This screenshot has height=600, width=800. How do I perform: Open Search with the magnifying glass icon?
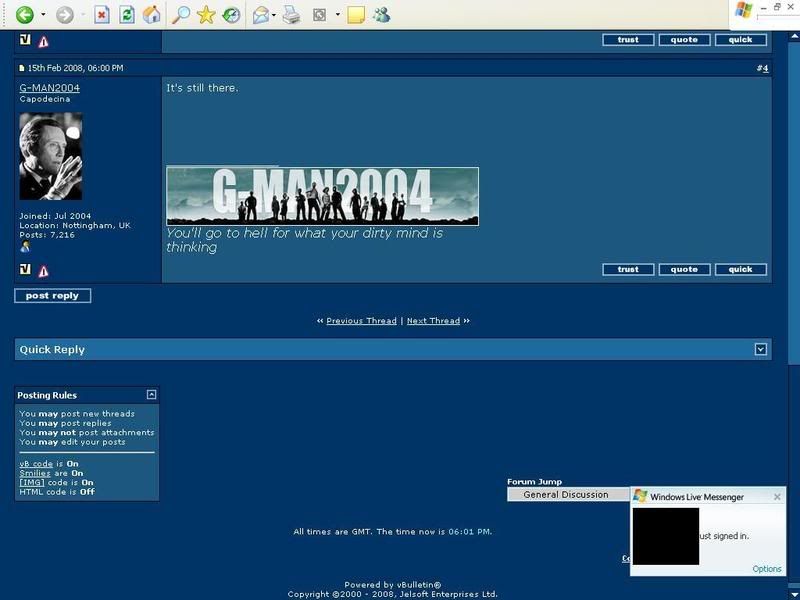[x=181, y=15]
